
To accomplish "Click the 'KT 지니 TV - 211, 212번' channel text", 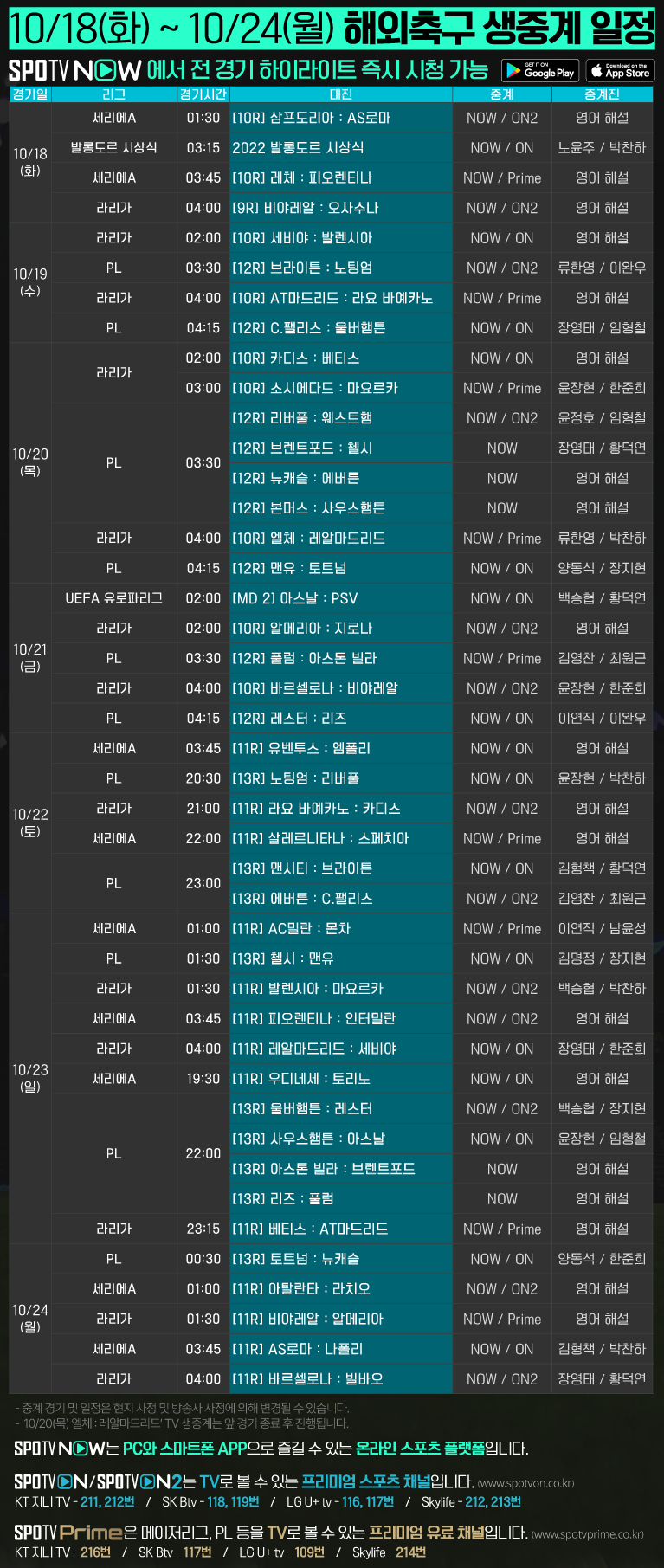I will 74,1501.
